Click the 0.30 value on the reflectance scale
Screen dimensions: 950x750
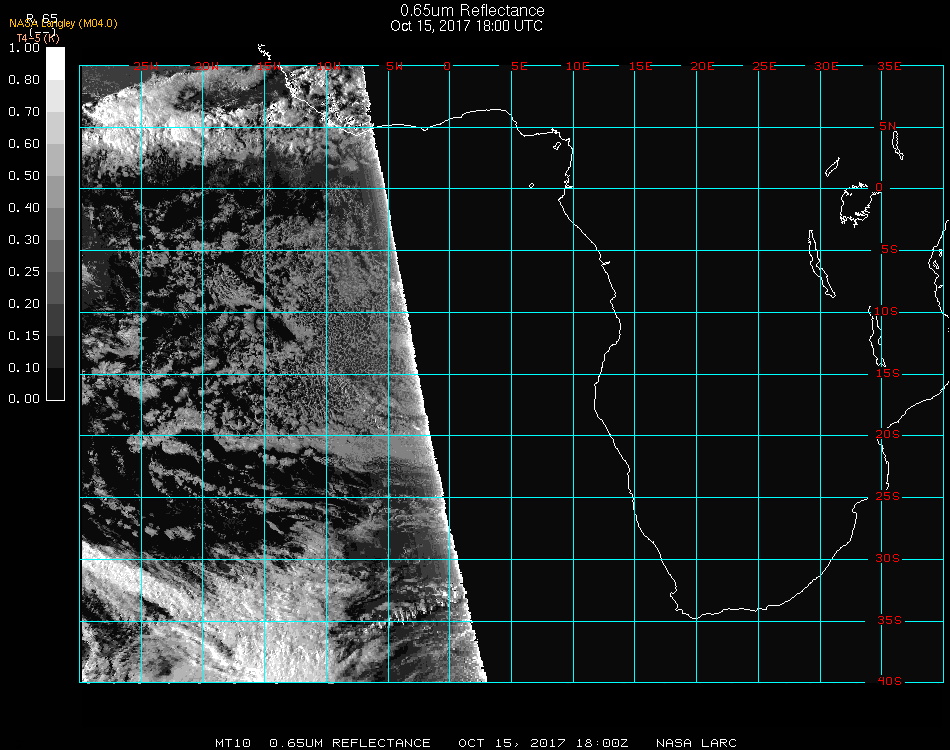[24, 240]
